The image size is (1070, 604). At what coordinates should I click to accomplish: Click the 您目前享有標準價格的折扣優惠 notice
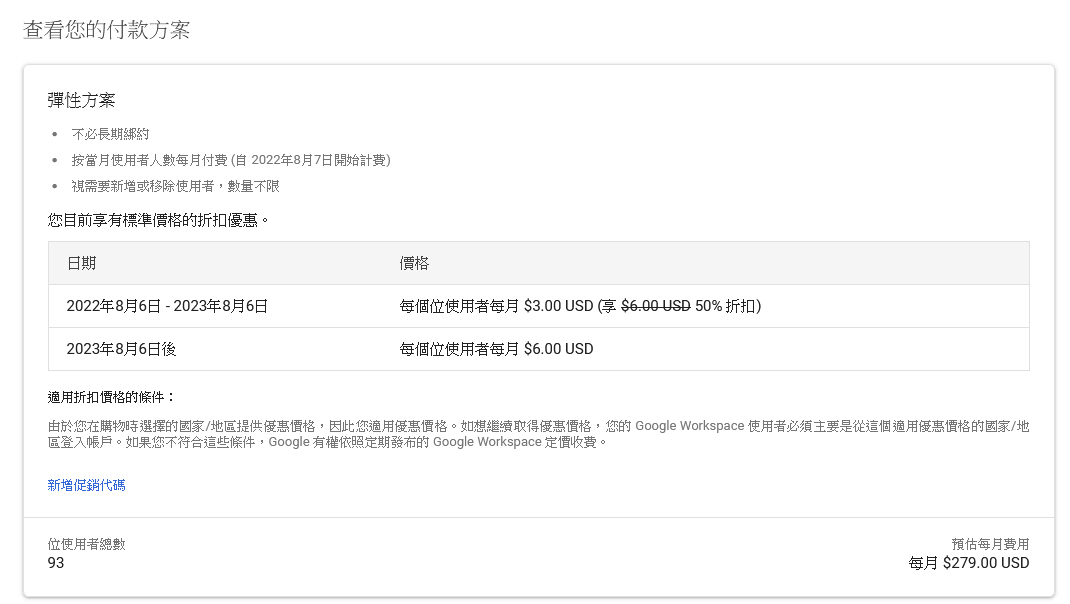click(158, 219)
